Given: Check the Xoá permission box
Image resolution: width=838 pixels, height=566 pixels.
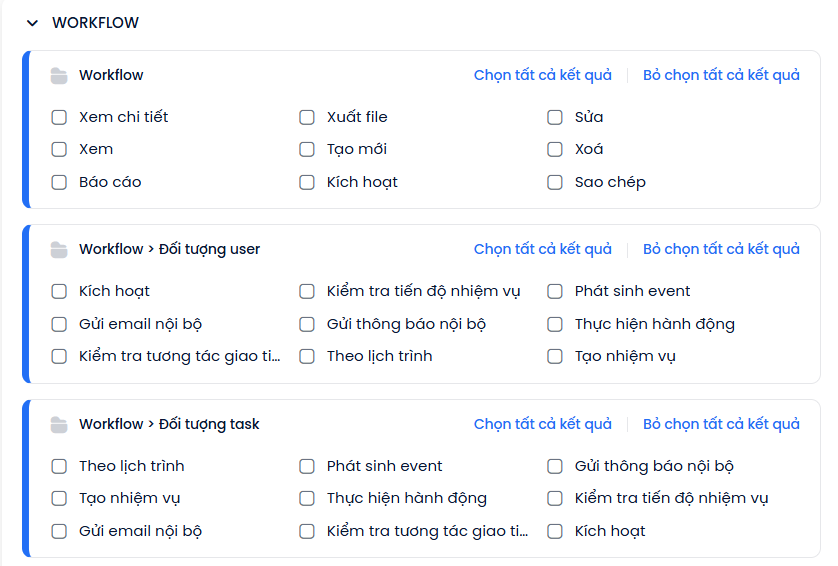Looking at the screenshot, I should [555, 150].
